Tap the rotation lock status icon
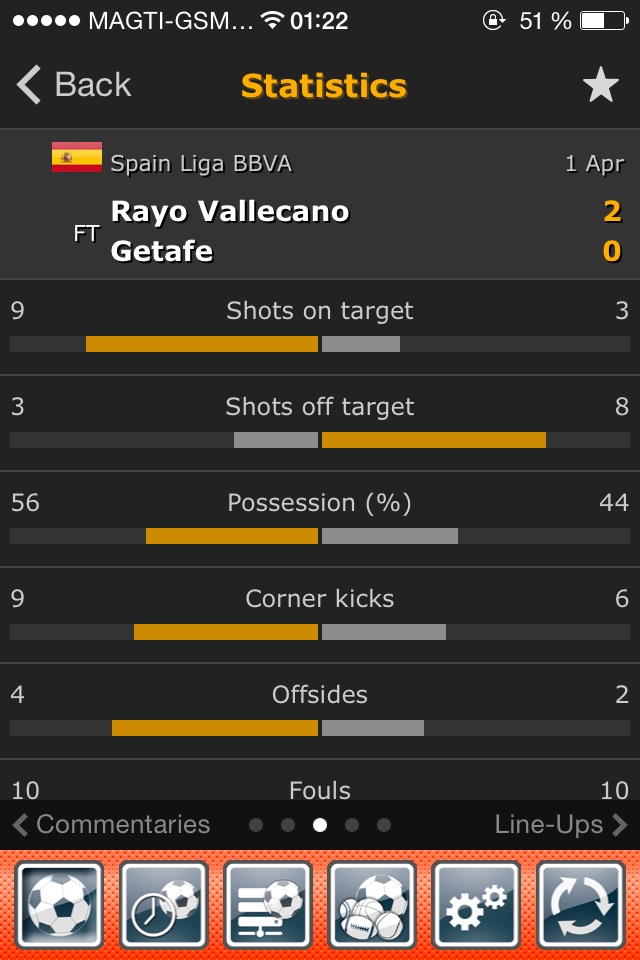The height and width of the screenshot is (960, 640). (x=493, y=21)
